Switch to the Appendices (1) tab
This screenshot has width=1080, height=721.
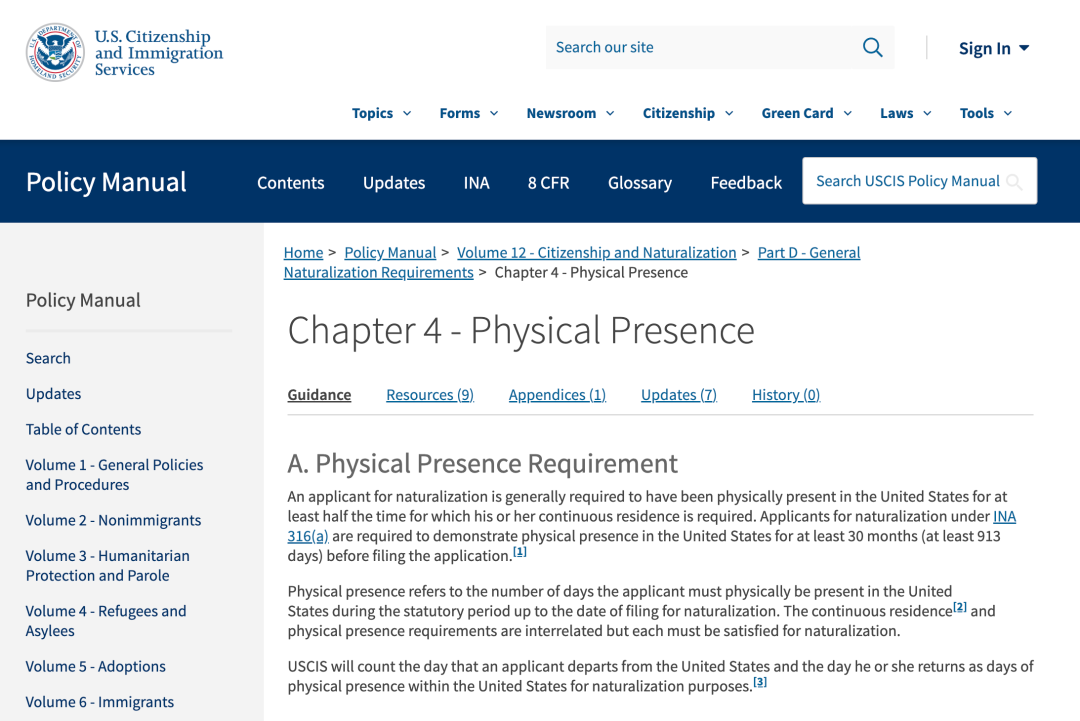(557, 395)
